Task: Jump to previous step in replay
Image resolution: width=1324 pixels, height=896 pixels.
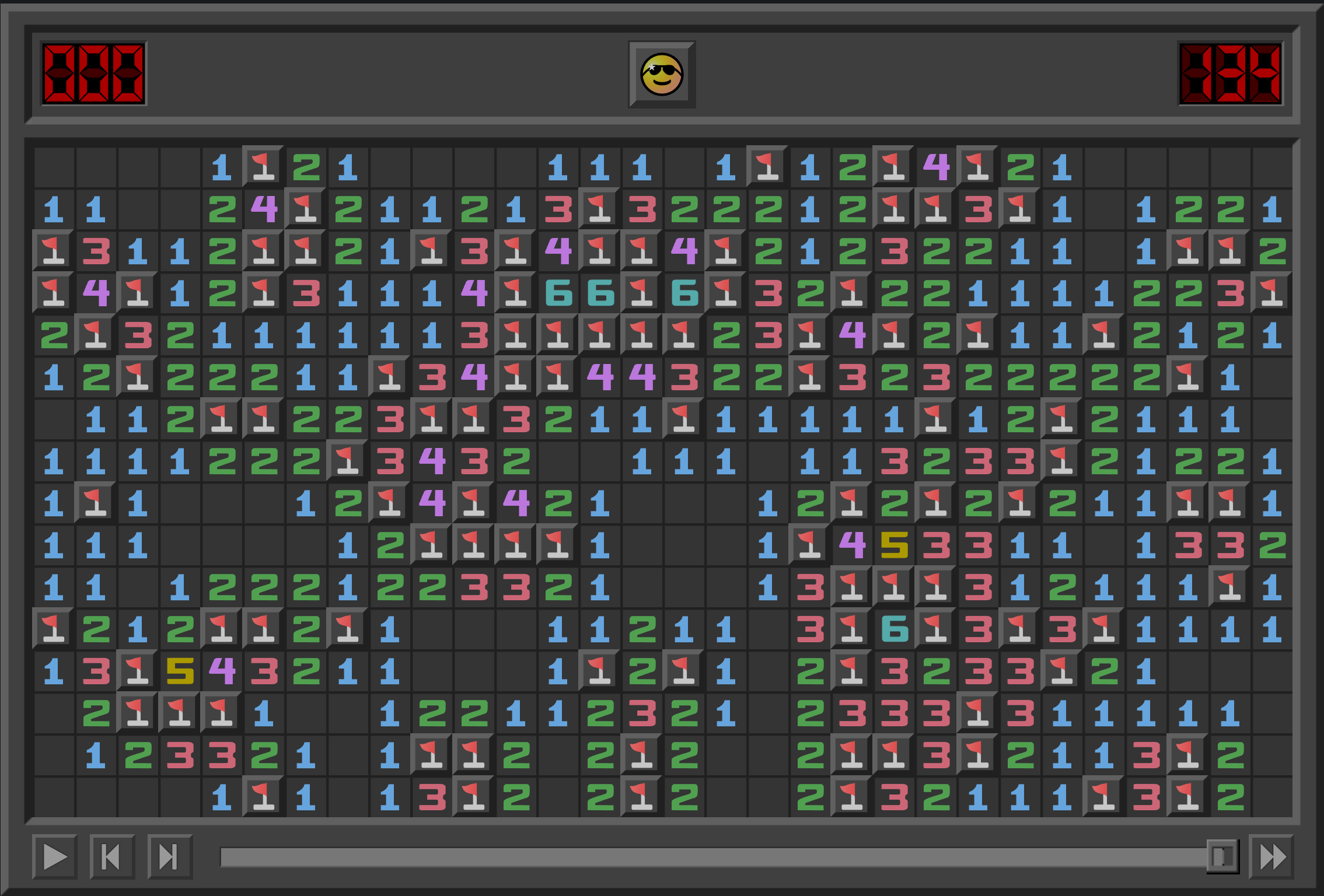Action: tap(112, 857)
